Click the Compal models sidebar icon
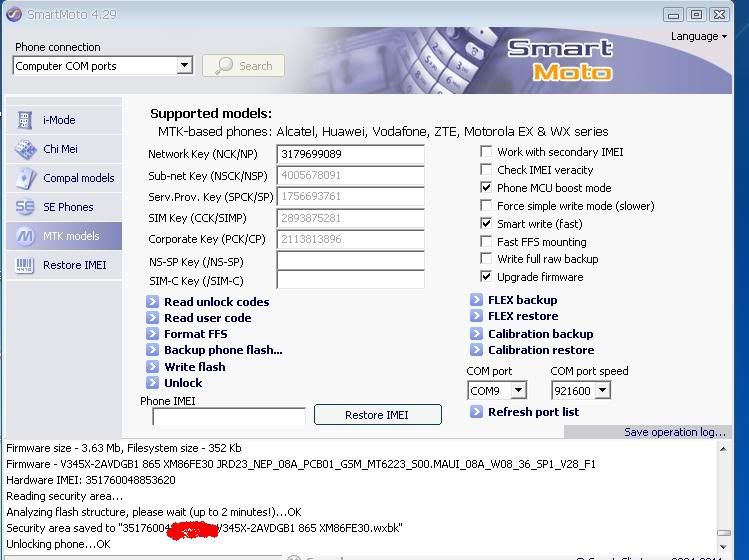The width and height of the screenshot is (749, 560). click(25, 178)
